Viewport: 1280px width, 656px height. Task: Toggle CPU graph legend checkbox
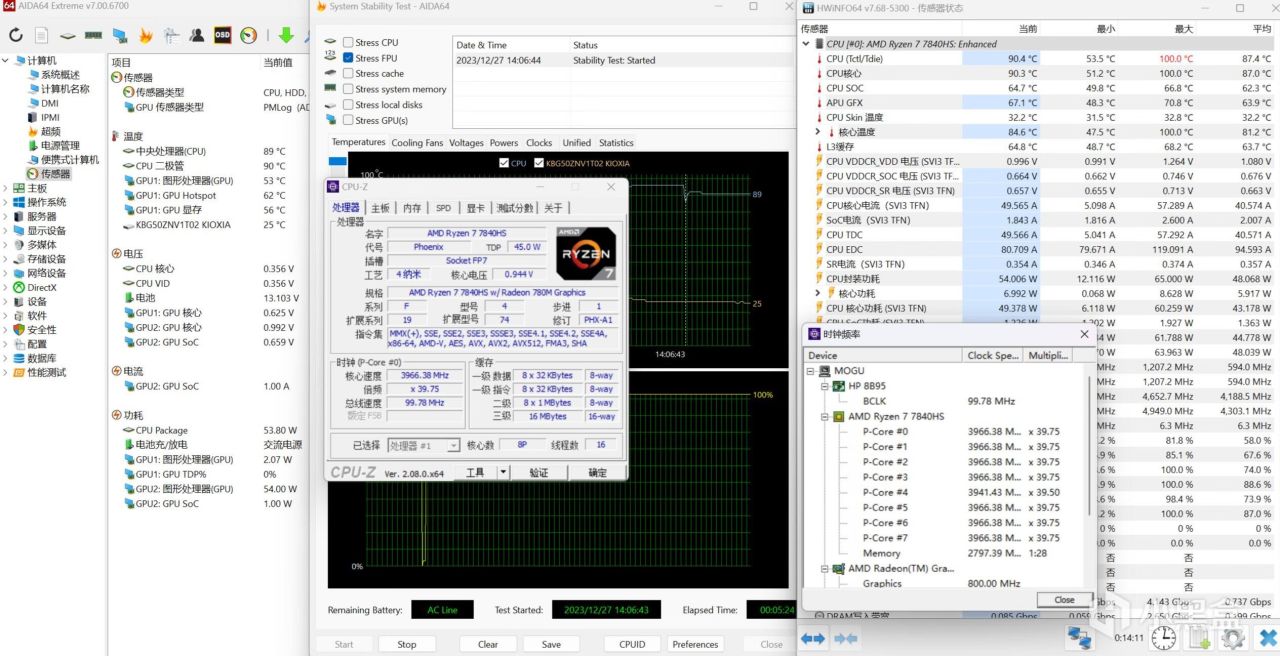504,163
